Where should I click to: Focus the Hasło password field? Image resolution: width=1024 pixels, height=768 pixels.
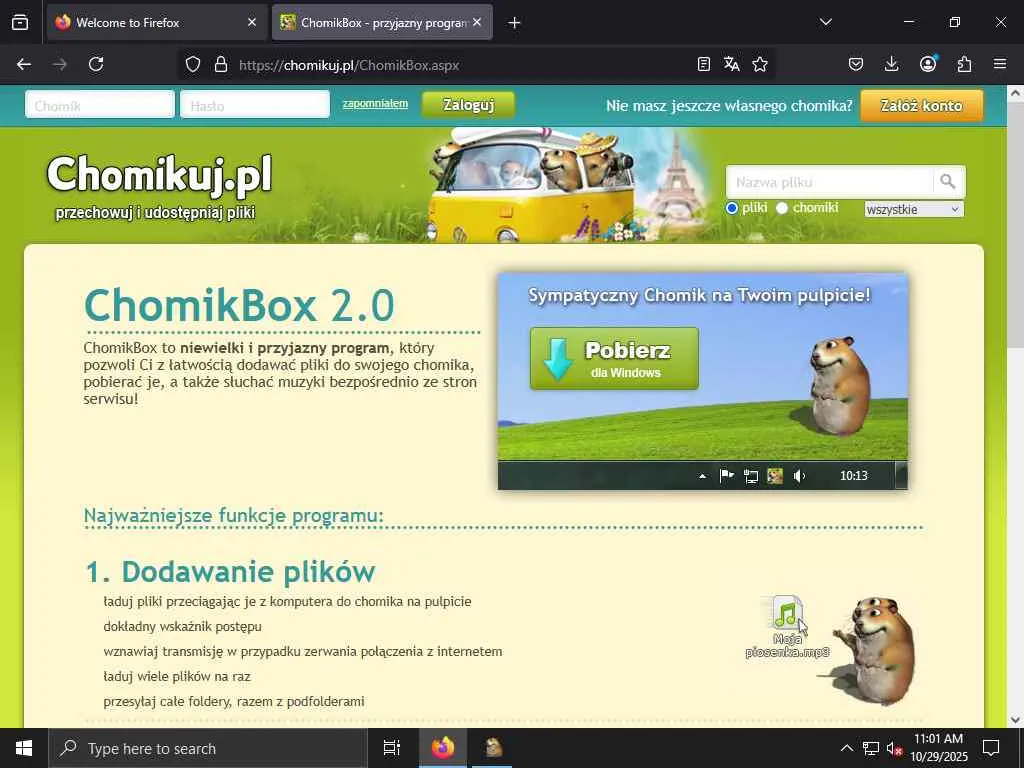point(255,105)
